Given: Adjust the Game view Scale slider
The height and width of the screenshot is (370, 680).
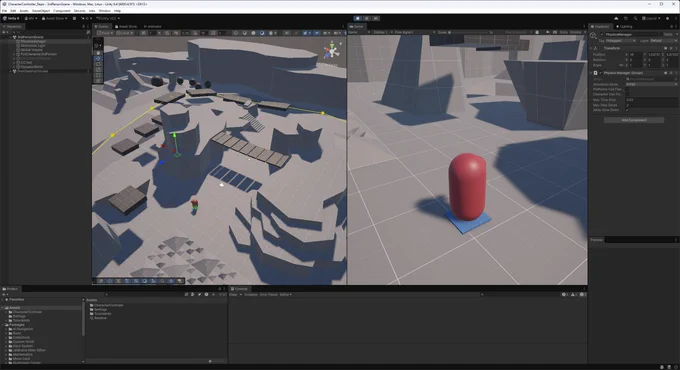Looking at the screenshot, I should [x=472, y=32].
